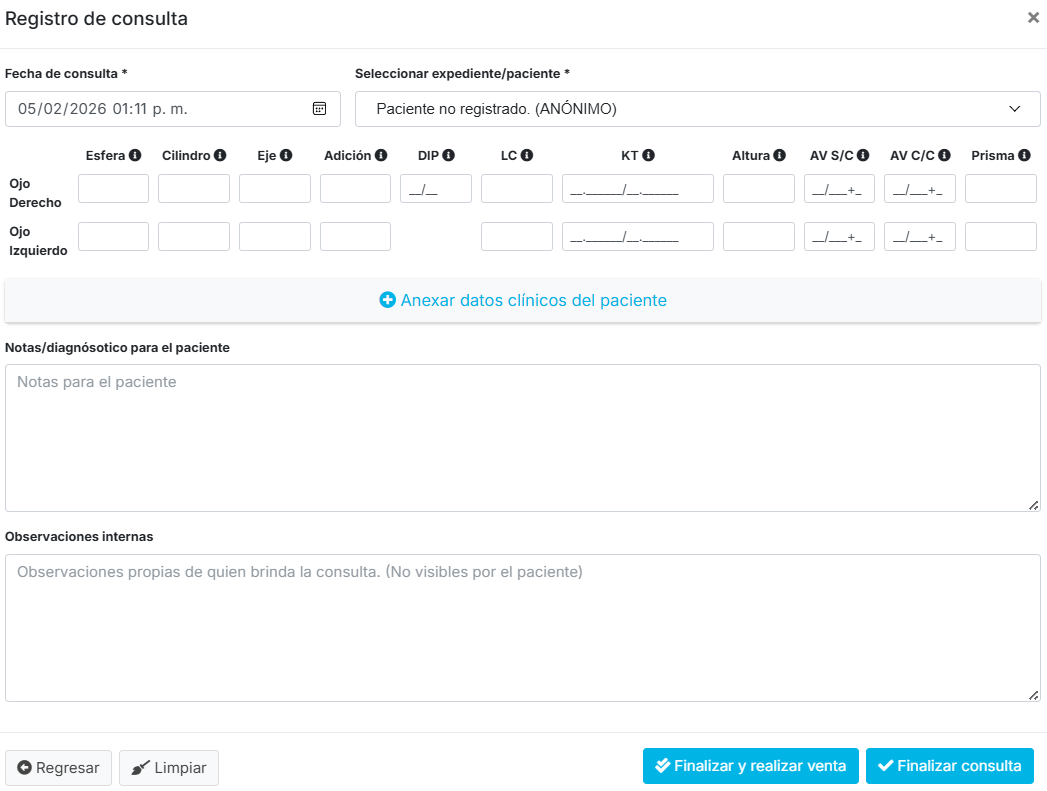Viewport: 1047px width, 791px height.
Task: Click the info icon next to Esfera
Action: pos(135,156)
